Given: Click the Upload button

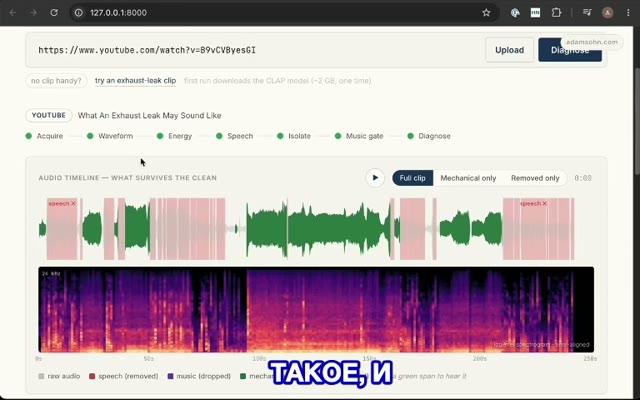Looking at the screenshot, I should (509, 50).
